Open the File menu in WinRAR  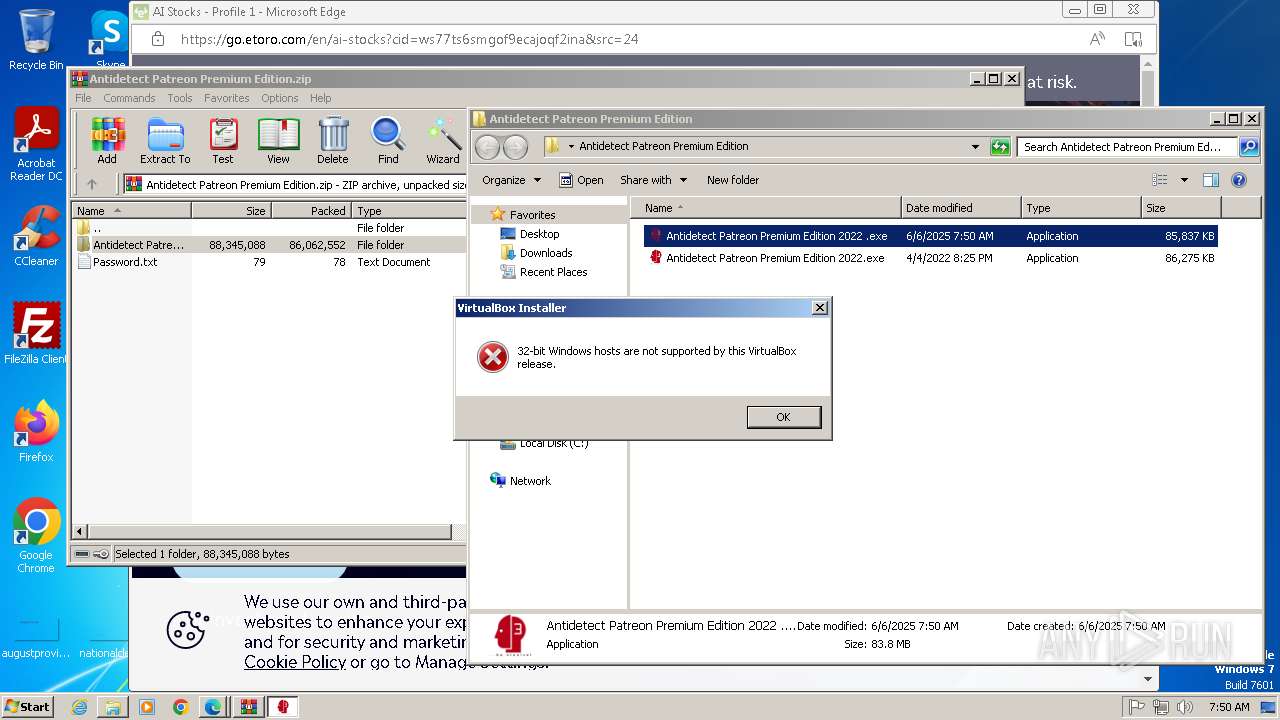[x=83, y=98]
